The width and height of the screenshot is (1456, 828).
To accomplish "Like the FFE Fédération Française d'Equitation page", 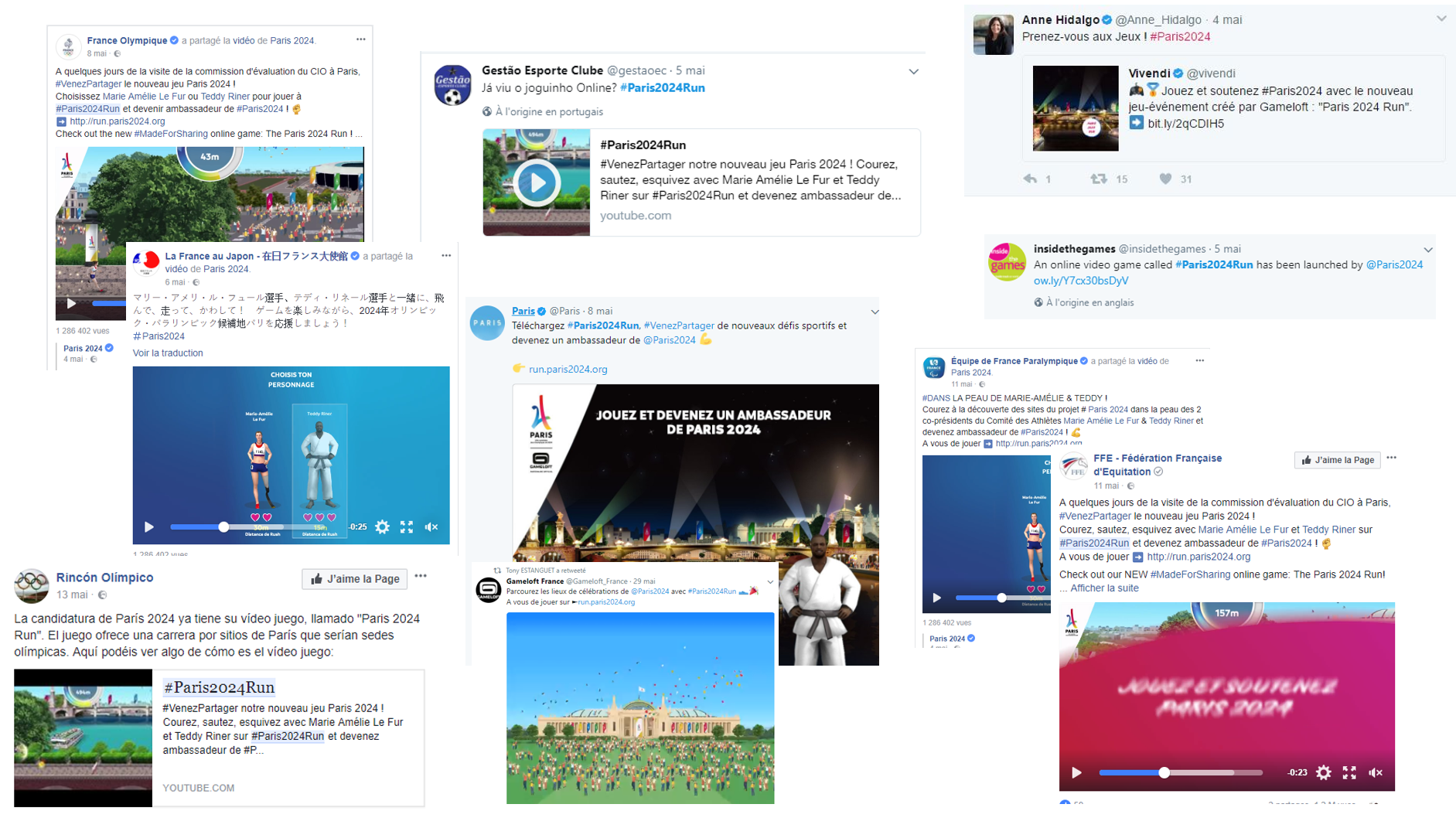I will tap(1337, 460).
